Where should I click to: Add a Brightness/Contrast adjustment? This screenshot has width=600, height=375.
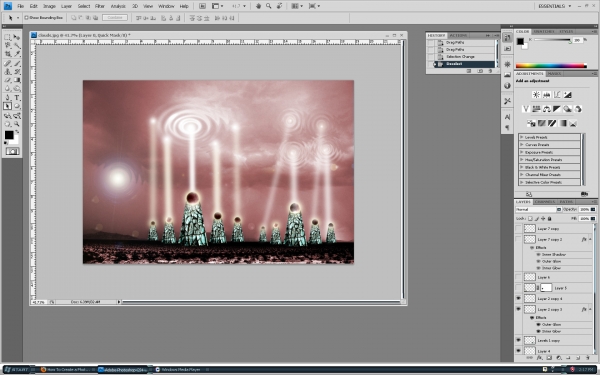point(536,95)
